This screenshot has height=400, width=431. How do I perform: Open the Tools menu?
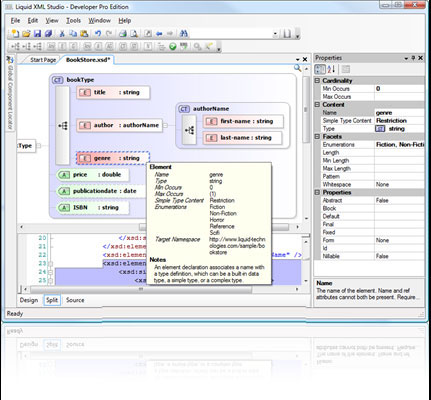73,21
